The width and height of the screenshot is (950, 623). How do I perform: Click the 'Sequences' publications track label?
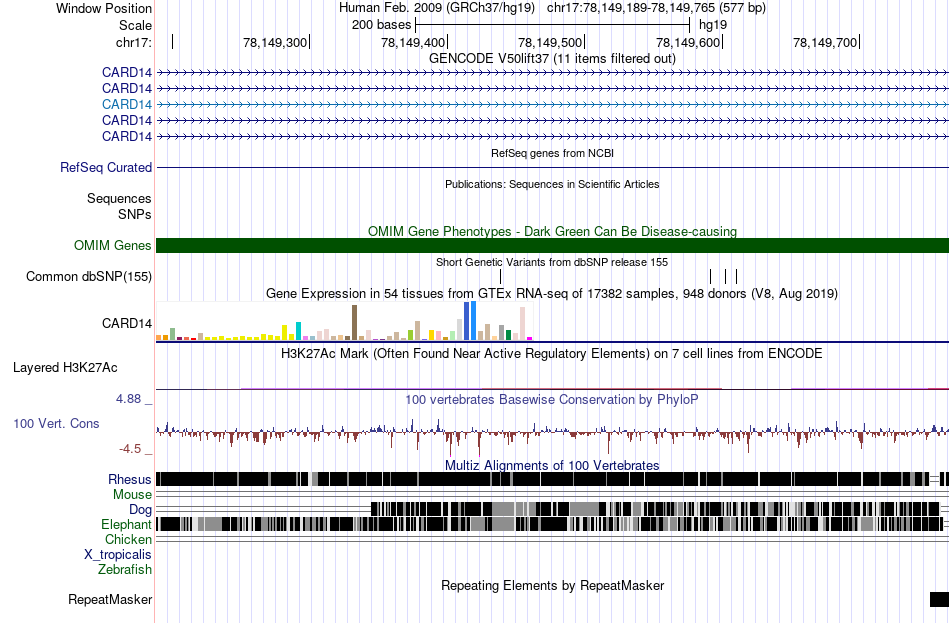tap(119, 199)
